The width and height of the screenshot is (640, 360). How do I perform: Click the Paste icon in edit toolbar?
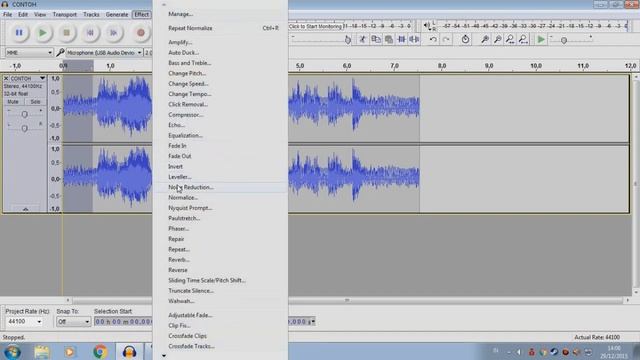(x=389, y=39)
